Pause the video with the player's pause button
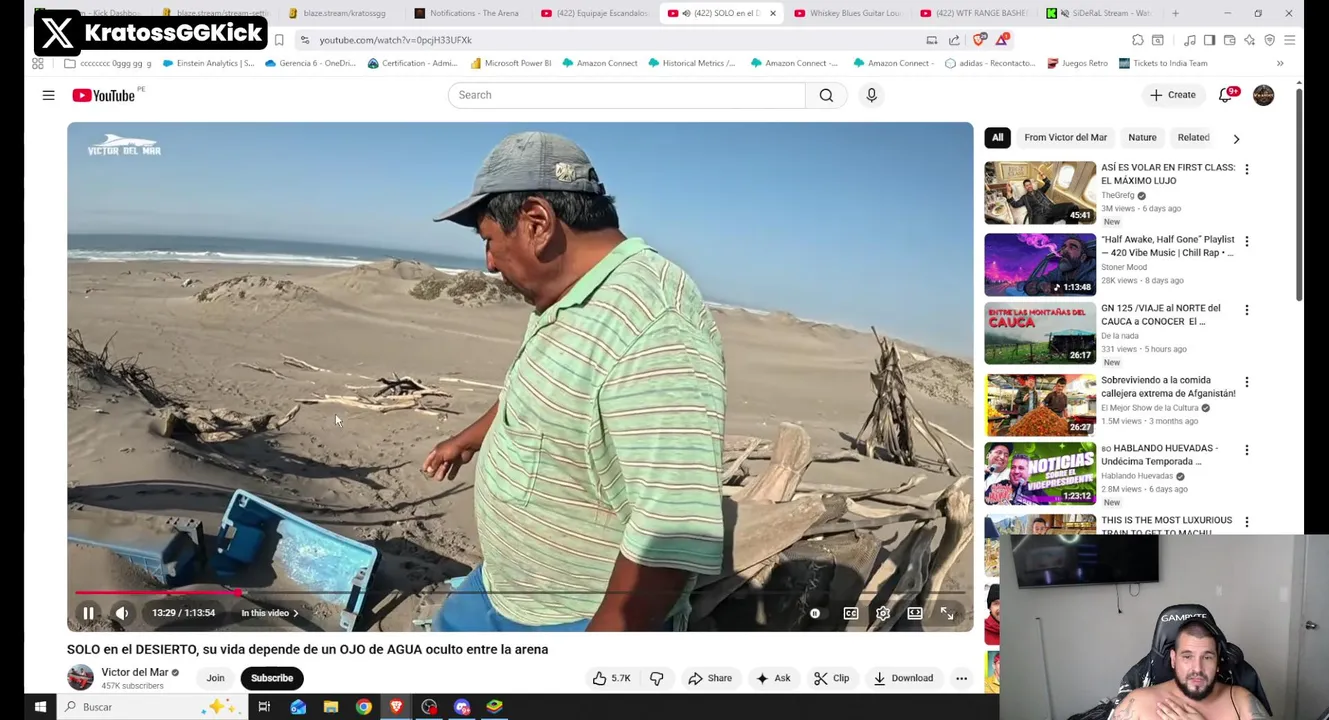The height and width of the screenshot is (720, 1329). (x=88, y=613)
